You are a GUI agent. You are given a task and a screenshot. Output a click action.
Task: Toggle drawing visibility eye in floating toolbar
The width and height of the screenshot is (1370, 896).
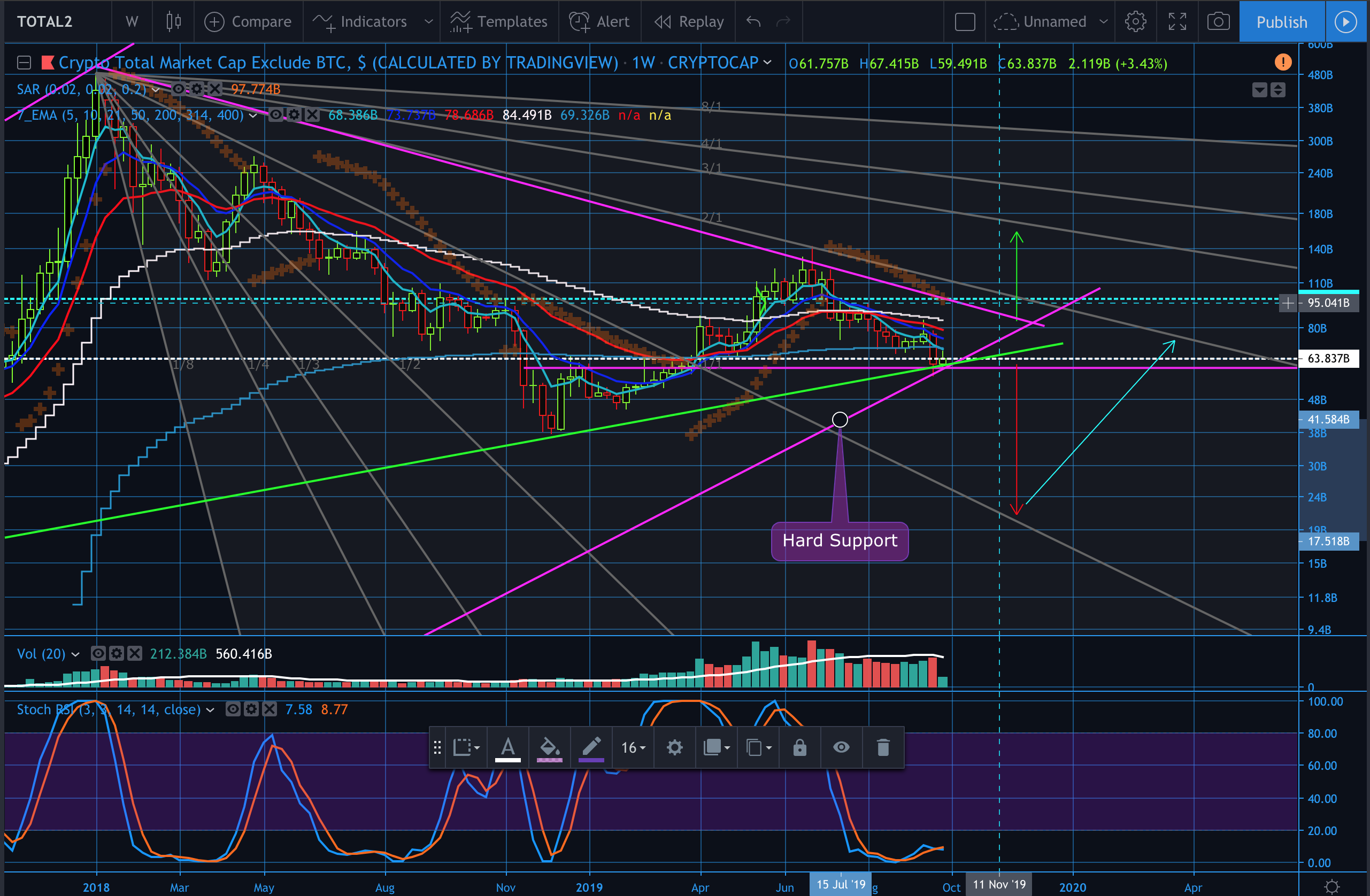click(841, 747)
